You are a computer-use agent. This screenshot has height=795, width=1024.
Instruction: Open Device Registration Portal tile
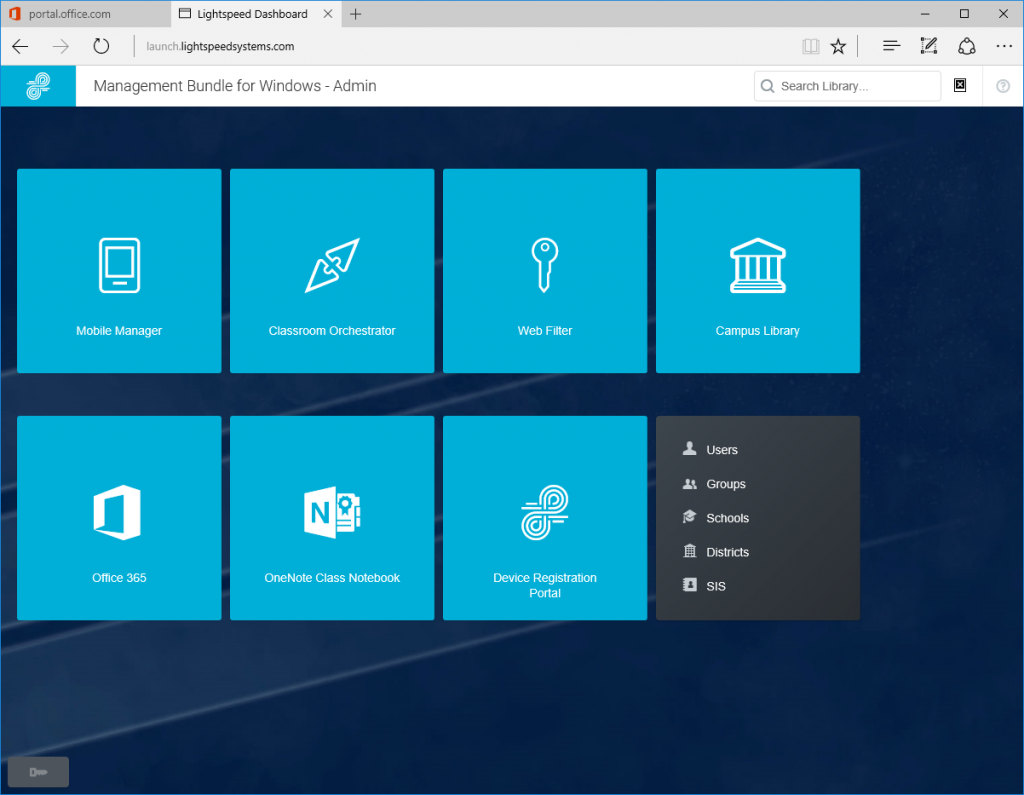coord(545,518)
